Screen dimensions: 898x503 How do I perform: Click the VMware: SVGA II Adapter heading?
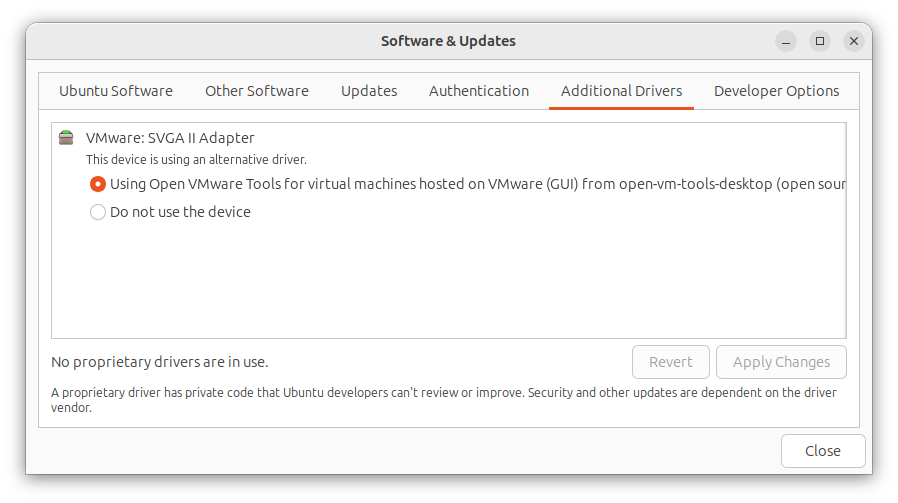coord(170,138)
